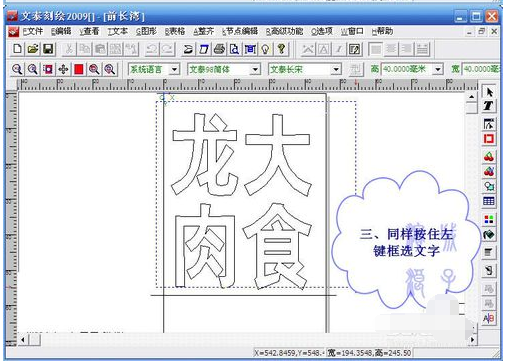This screenshot has height=361, width=506.
Task: Click the horizontal scrollbar right arrow
Action: coord(472,340)
